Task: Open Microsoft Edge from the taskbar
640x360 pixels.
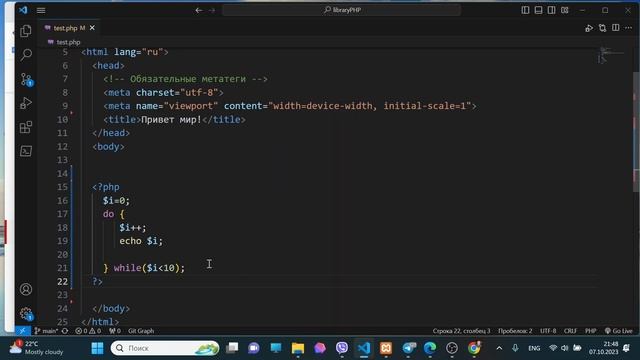Action: (x=430, y=348)
